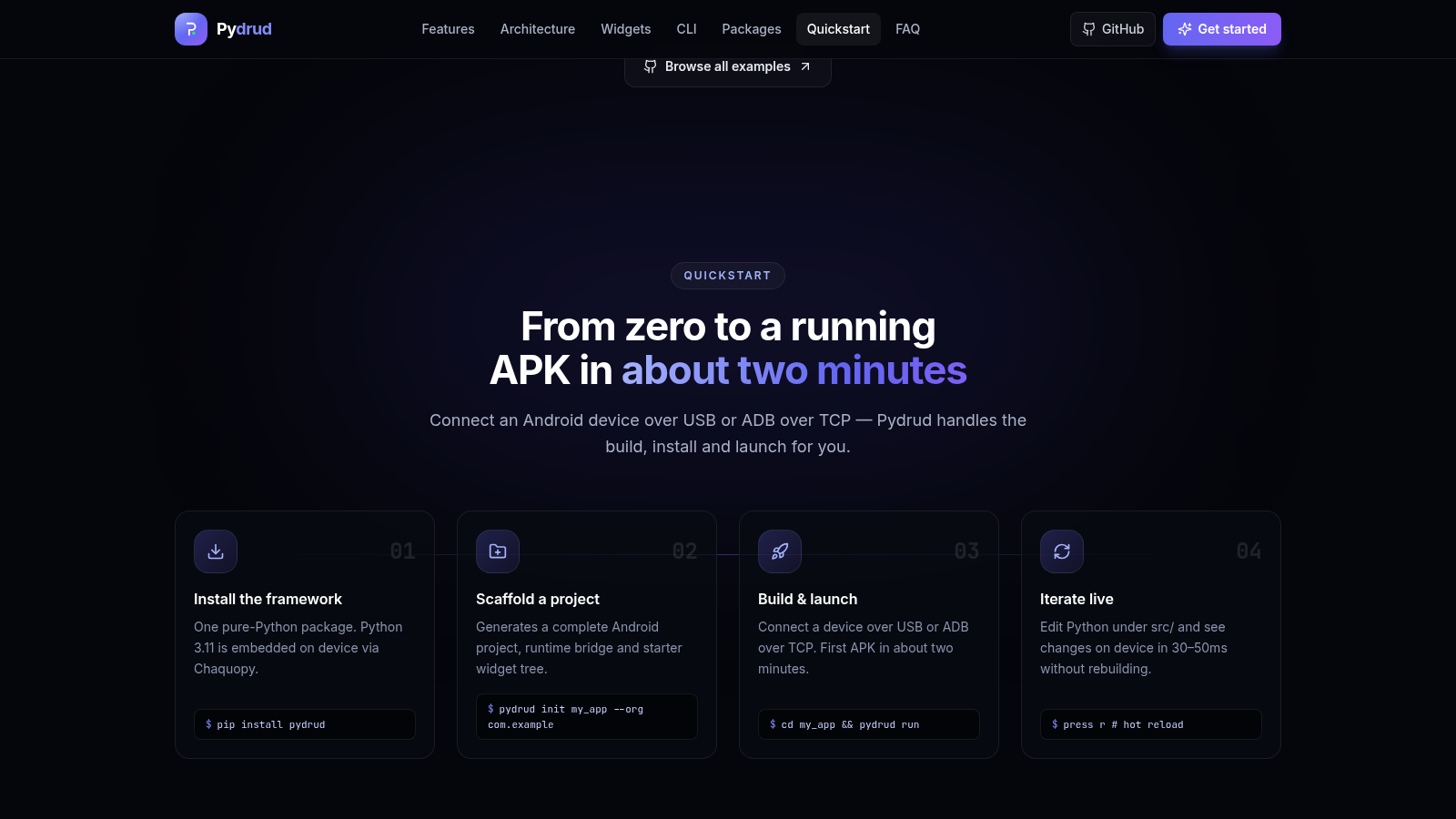Navigate to the CLI section
Image resolution: width=1456 pixels, height=819 pixels.
click(687, 29)
